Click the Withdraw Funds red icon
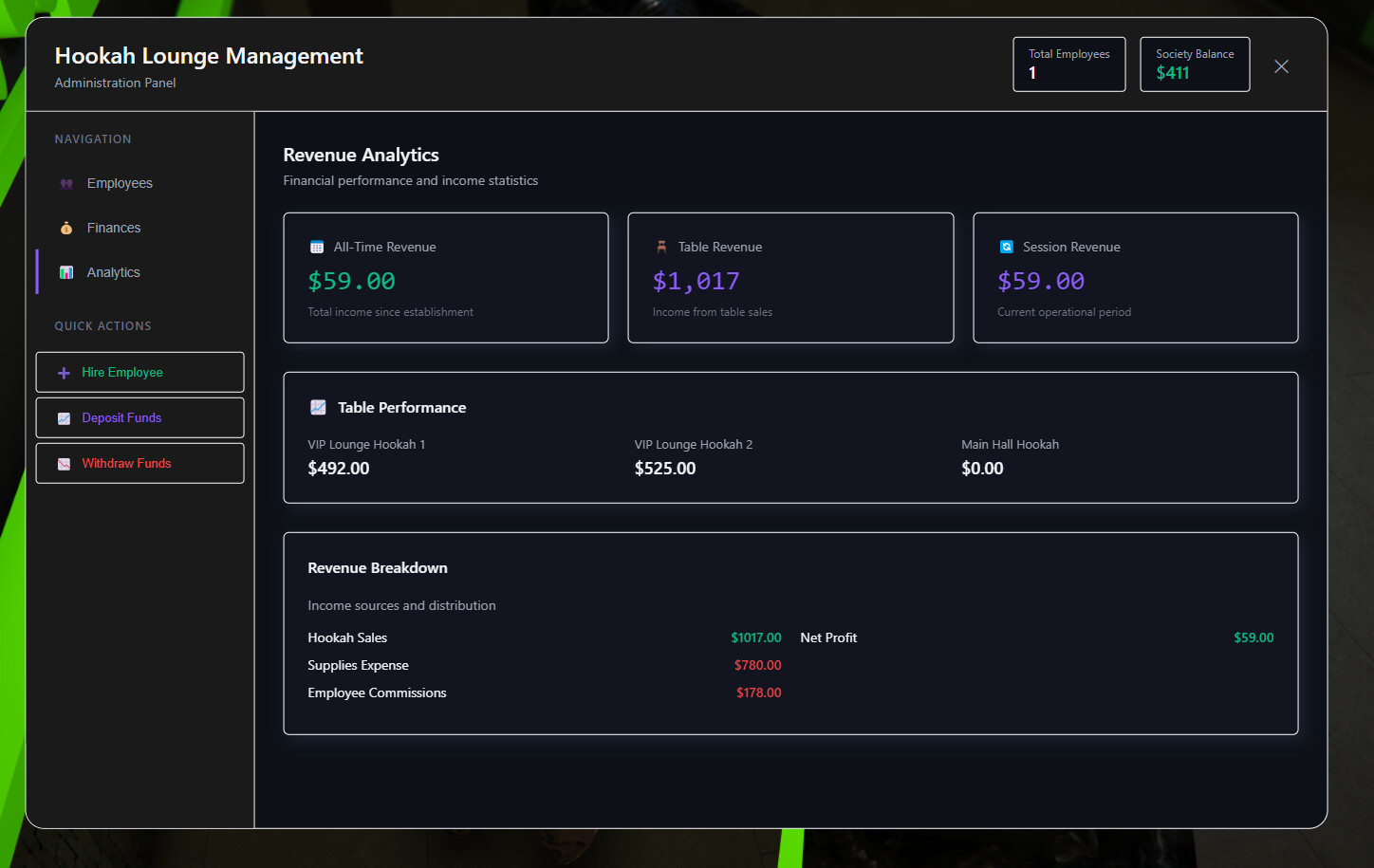Screen dimensions: 1374x868 tap(64, 464)
